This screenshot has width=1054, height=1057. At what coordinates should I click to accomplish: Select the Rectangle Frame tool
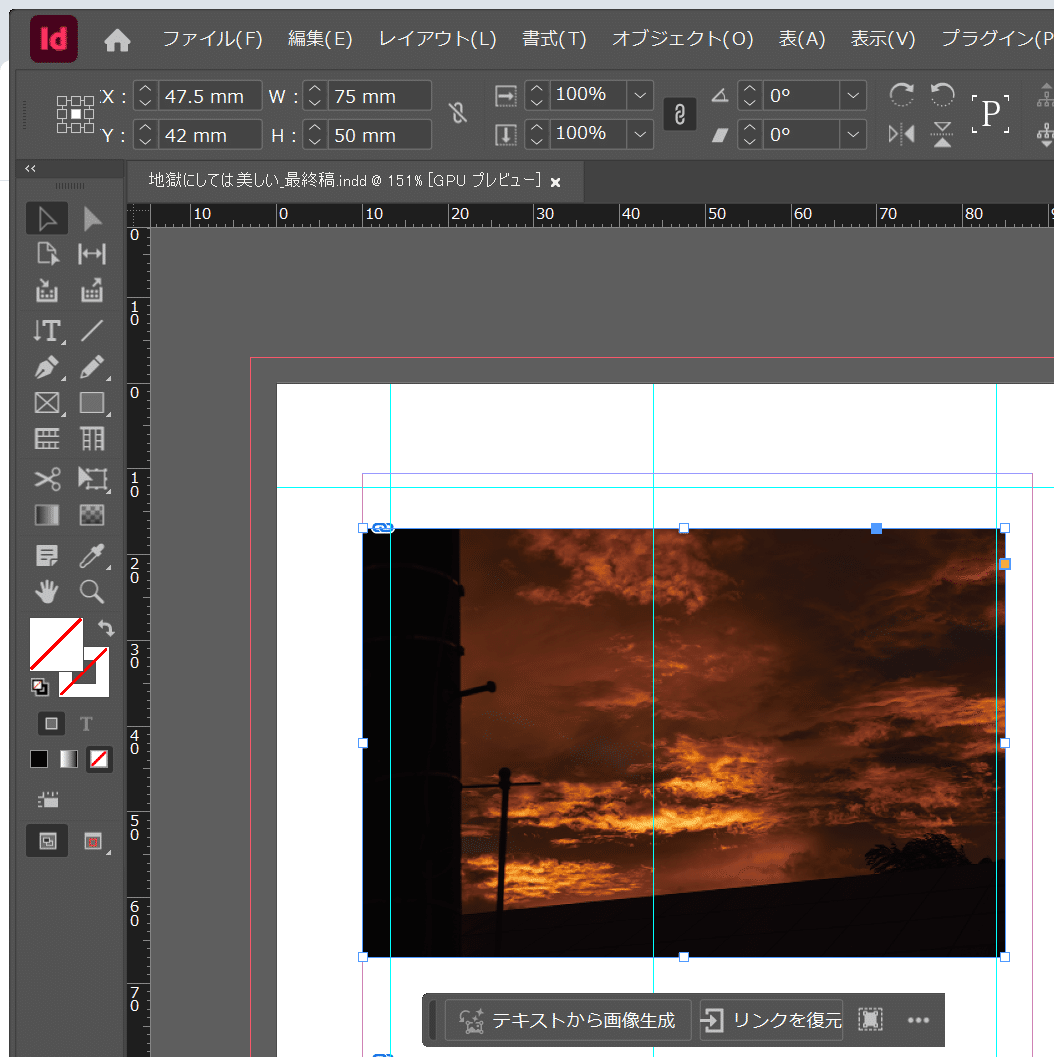click(47, 403)
